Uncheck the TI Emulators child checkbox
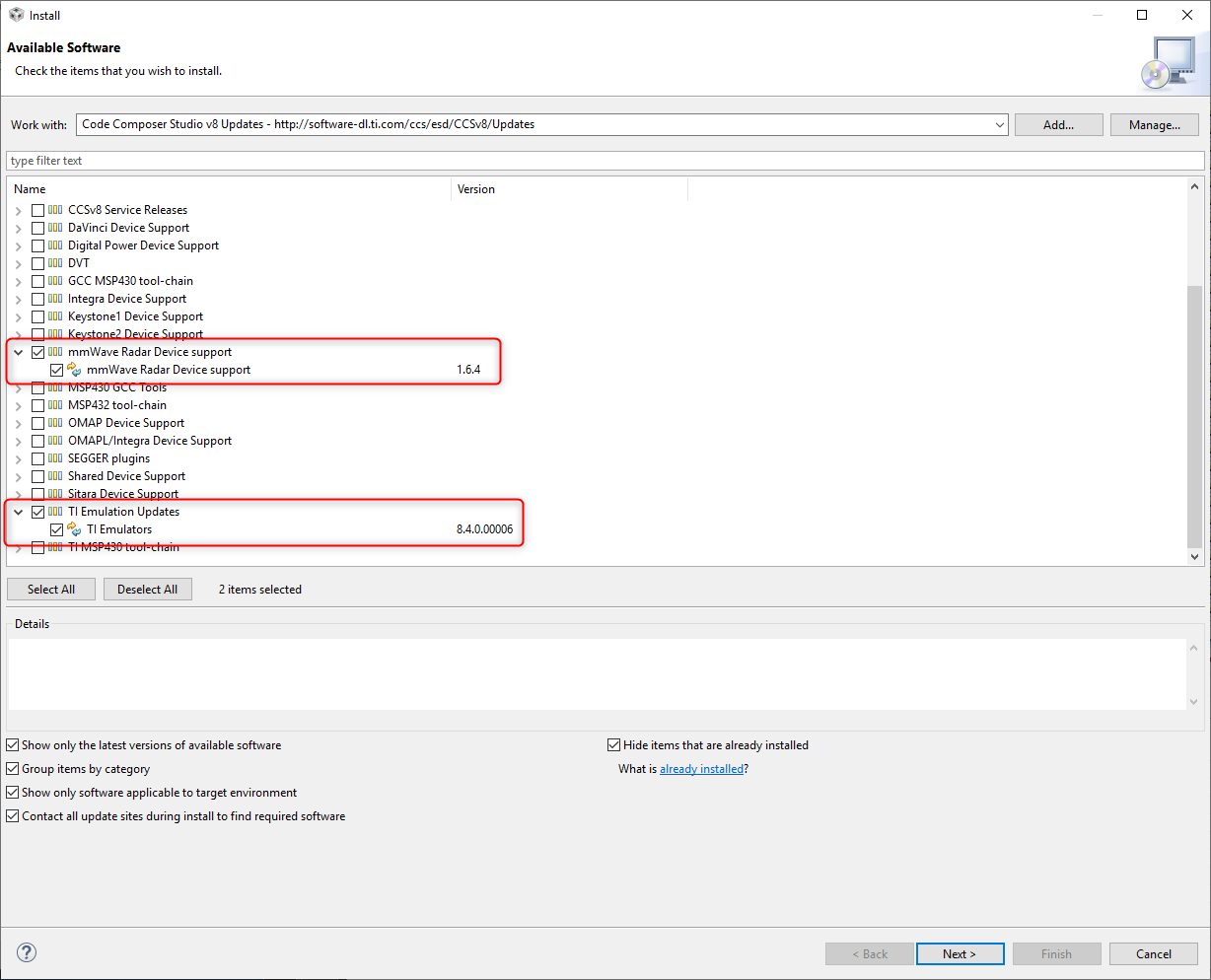1211x980 pixels. (56, 529)
